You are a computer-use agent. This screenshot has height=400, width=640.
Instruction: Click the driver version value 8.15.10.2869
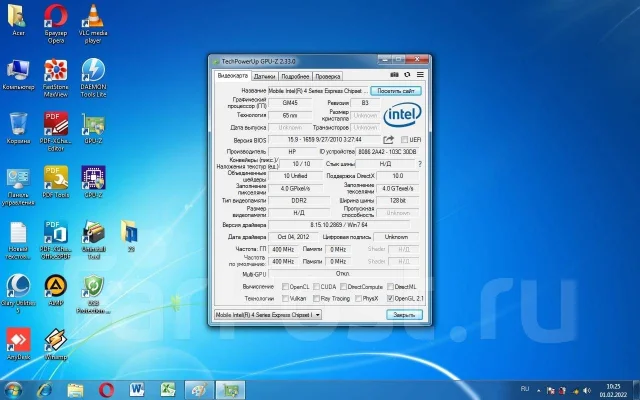(339, 224)
